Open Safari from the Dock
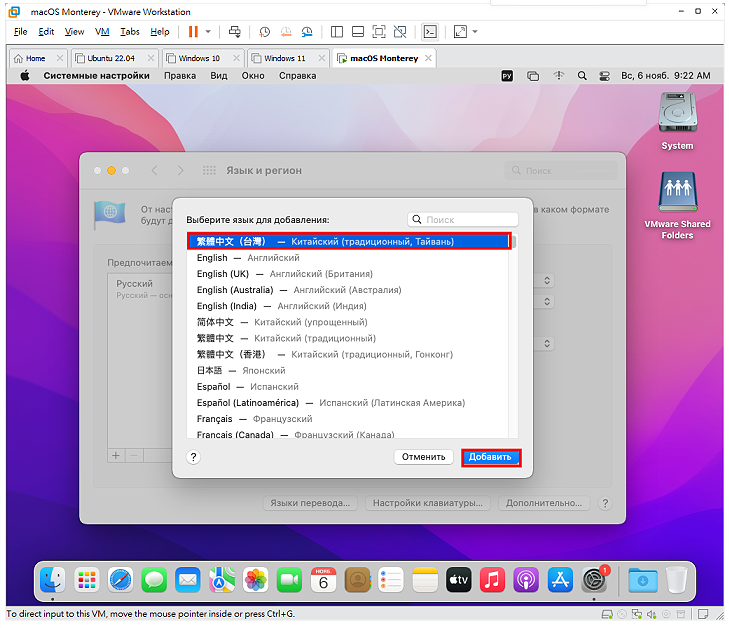This screenshot has width=729, height=628. click(120, 579)
